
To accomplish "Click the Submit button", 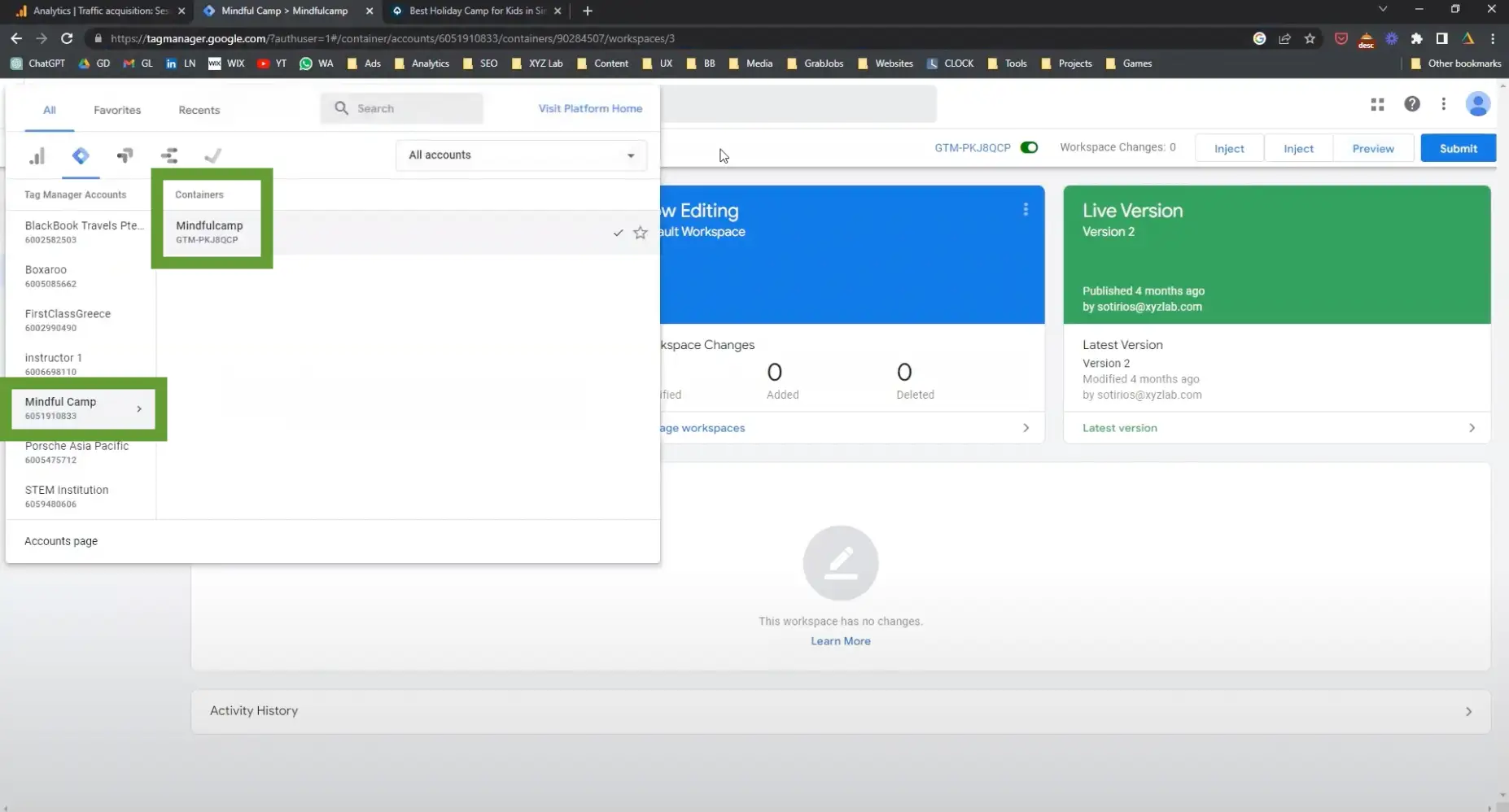I will (x=1458, y=148).
